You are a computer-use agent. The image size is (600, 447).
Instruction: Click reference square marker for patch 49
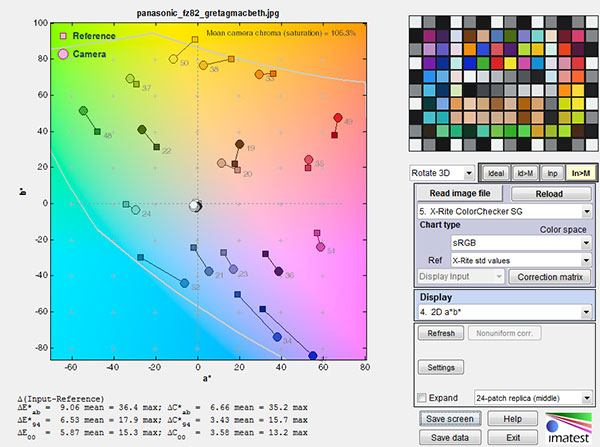click(334, 135)
